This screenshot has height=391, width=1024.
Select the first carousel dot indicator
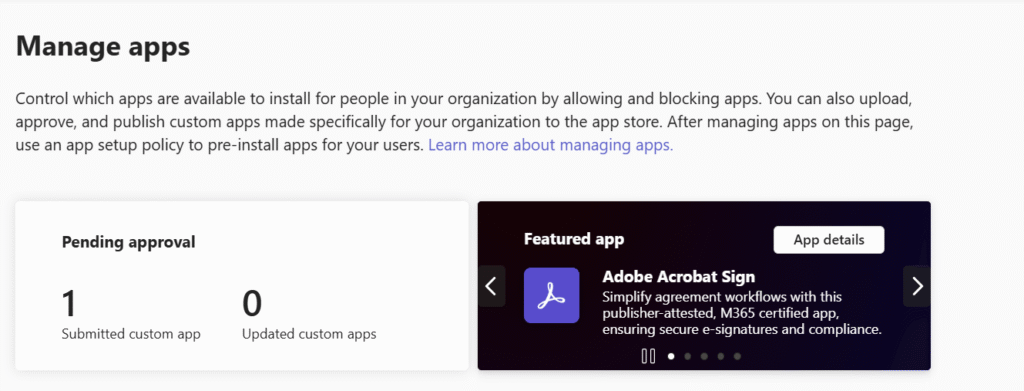[671, 356]
